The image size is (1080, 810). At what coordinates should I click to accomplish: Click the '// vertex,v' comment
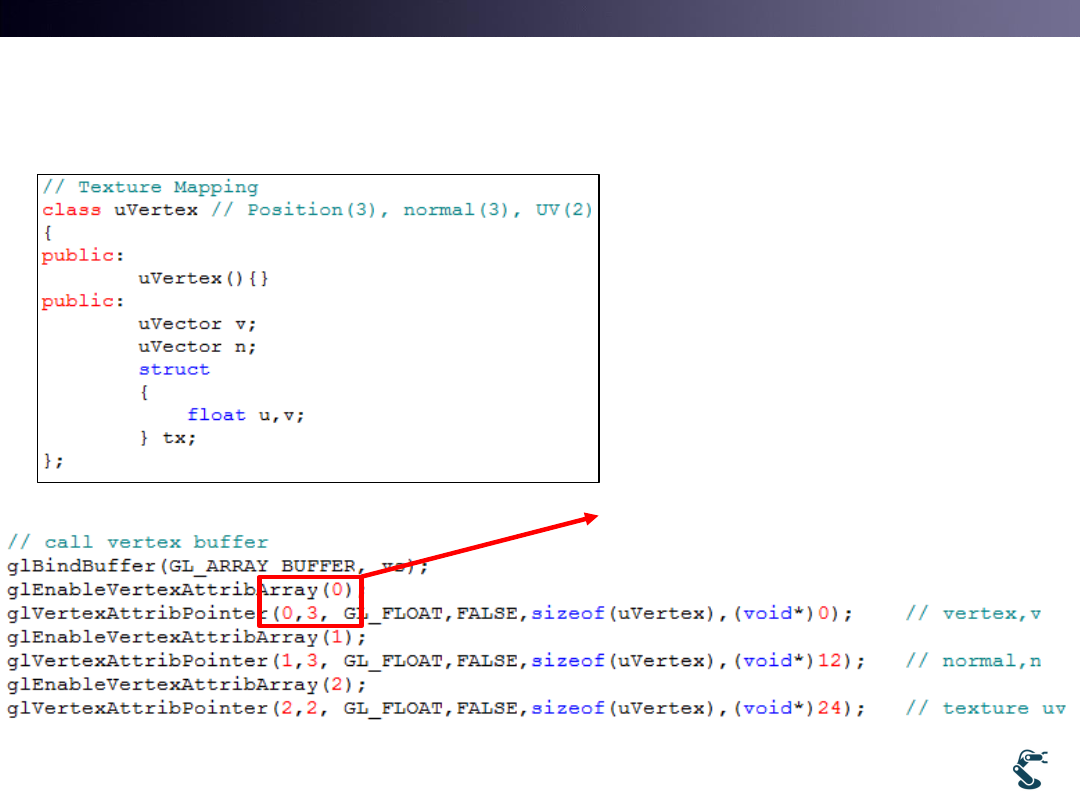(973, 613)
